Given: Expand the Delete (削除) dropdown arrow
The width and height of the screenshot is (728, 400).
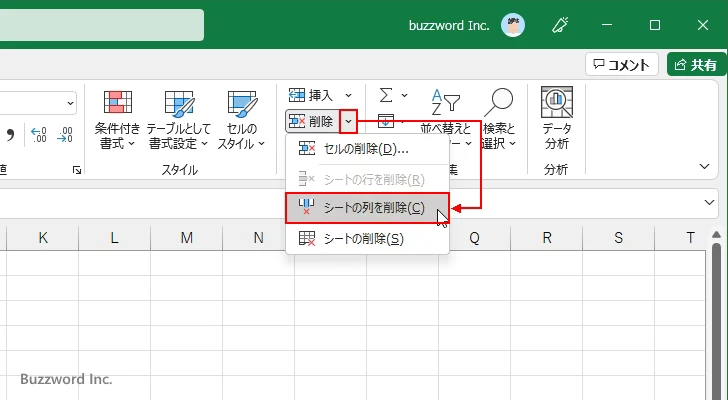Looking at the screenshot, I should pos(348,122).
